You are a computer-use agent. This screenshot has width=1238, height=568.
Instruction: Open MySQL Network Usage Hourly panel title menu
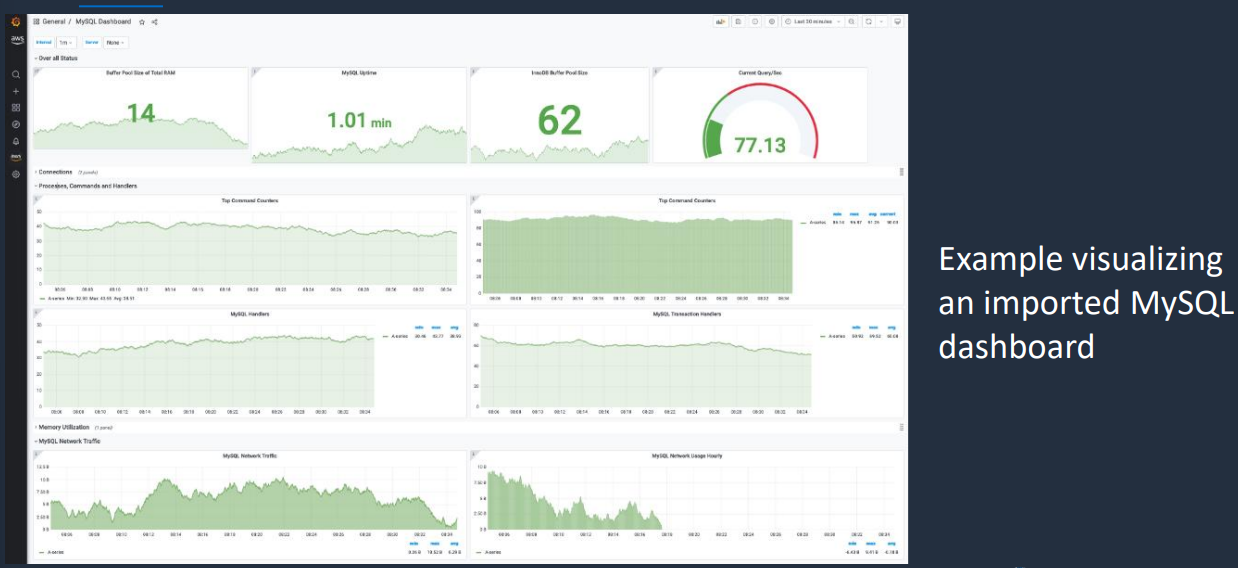tap(686, 456)
